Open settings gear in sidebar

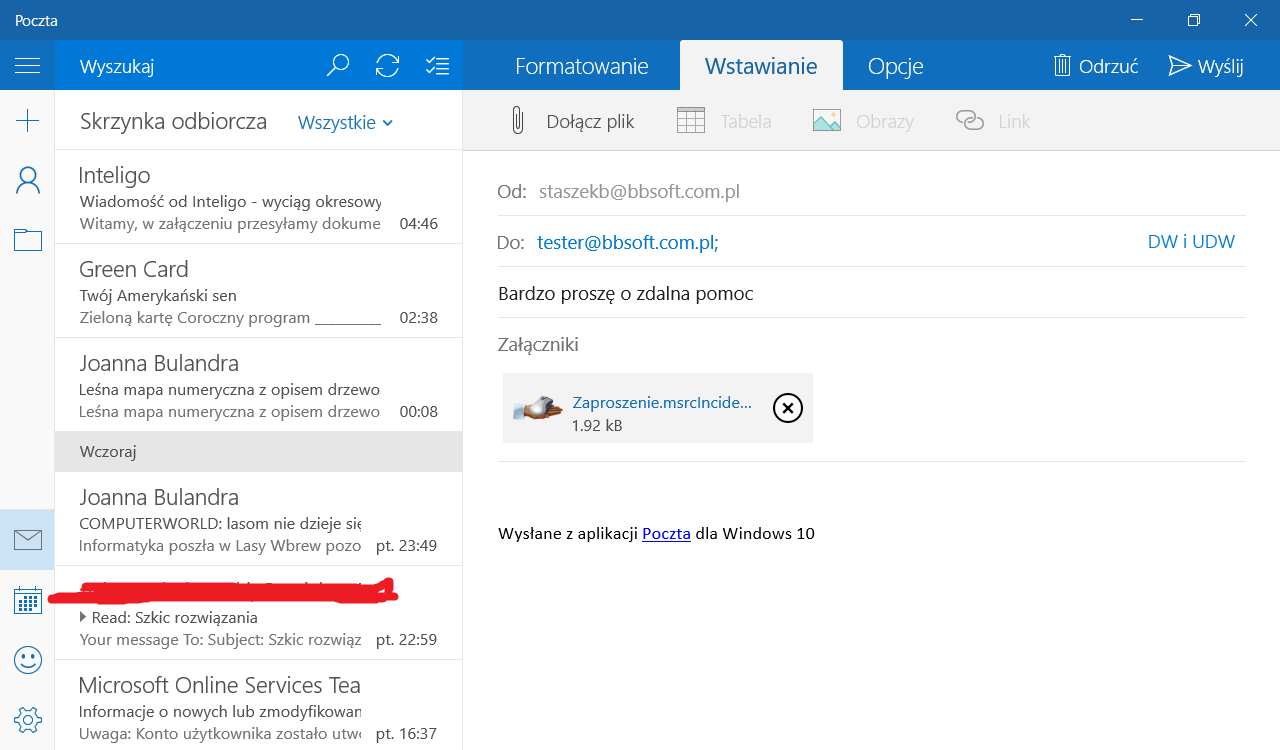(x=27, y=719)
